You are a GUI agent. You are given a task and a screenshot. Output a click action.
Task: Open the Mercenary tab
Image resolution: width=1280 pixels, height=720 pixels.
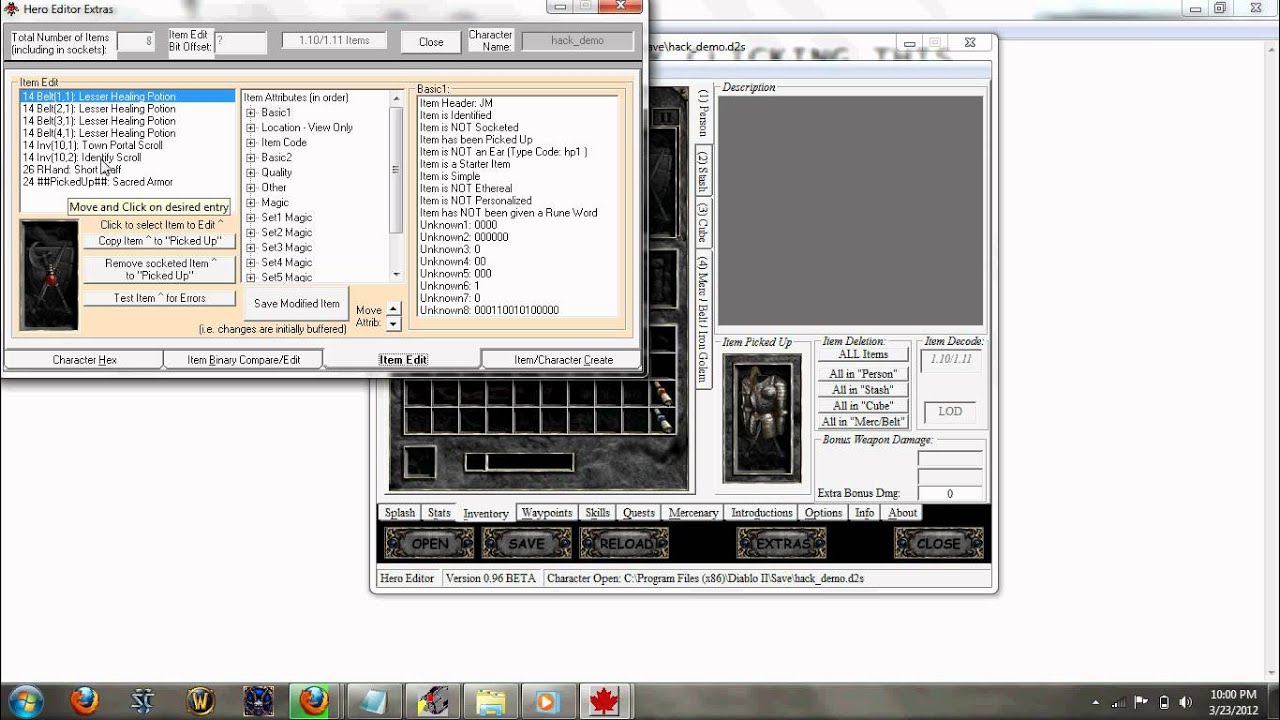[693, 513]
